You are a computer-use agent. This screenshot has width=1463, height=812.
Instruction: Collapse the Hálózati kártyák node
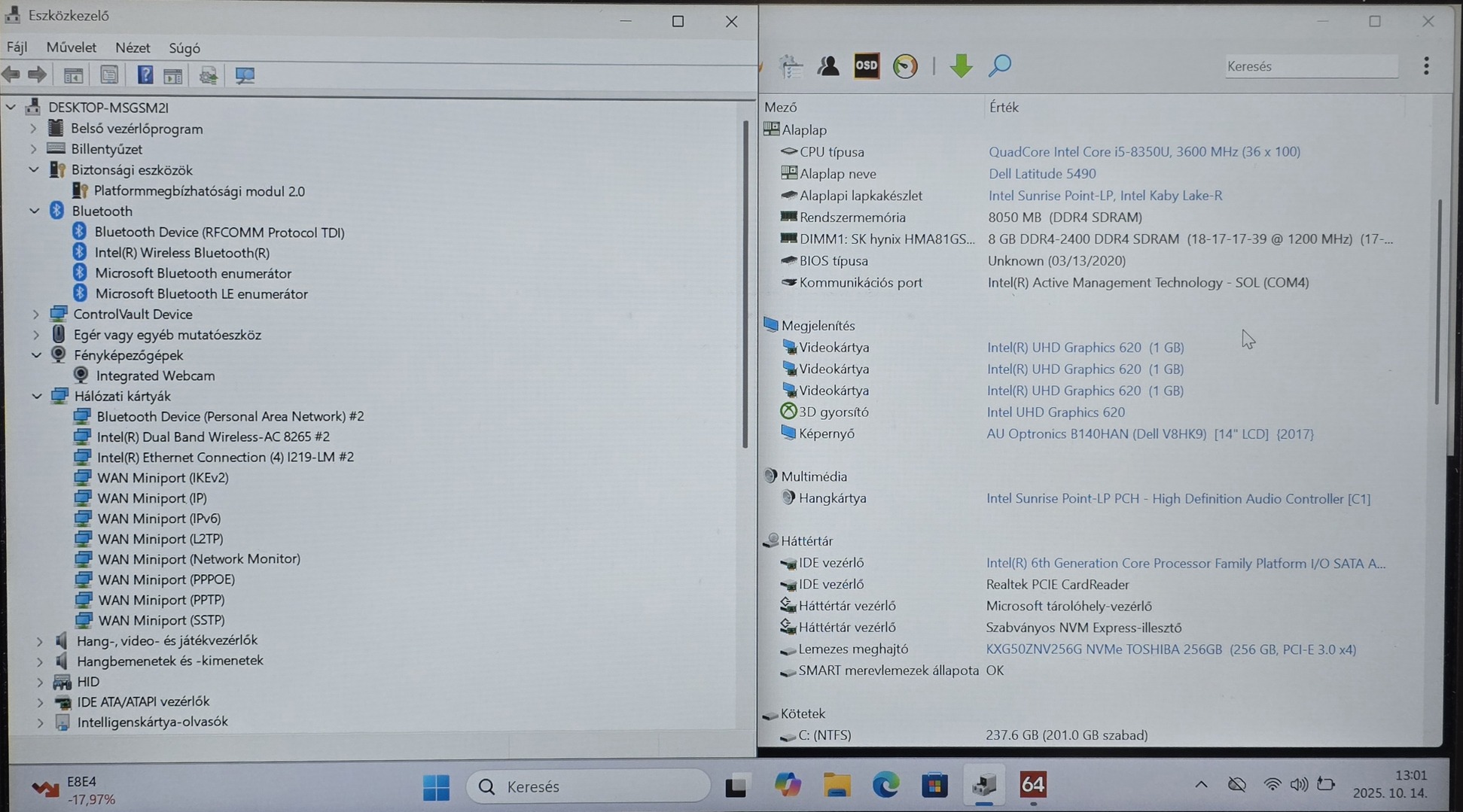(38, 397)
